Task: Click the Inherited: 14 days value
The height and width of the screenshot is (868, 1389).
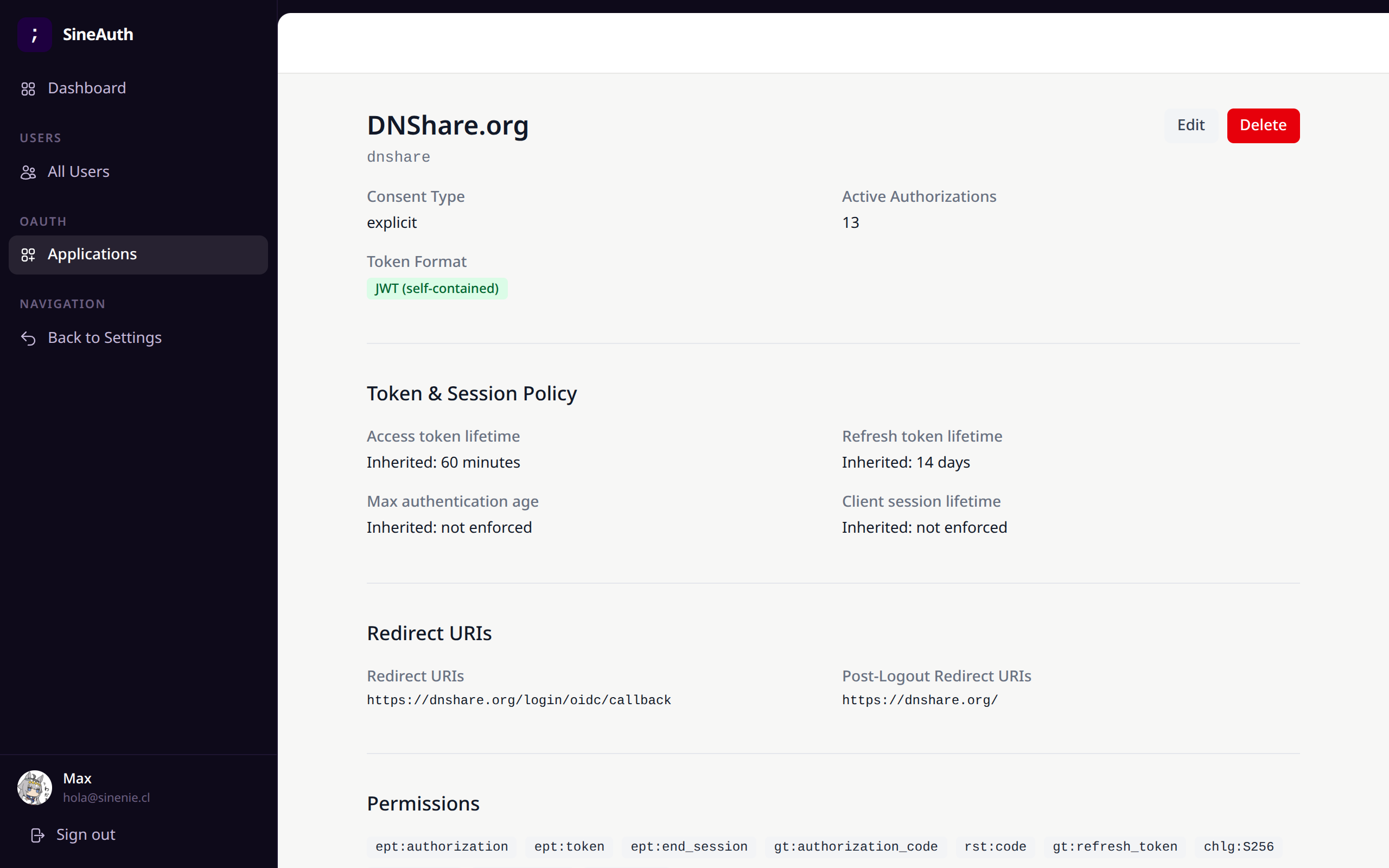Action: click(x=906, y=462)
